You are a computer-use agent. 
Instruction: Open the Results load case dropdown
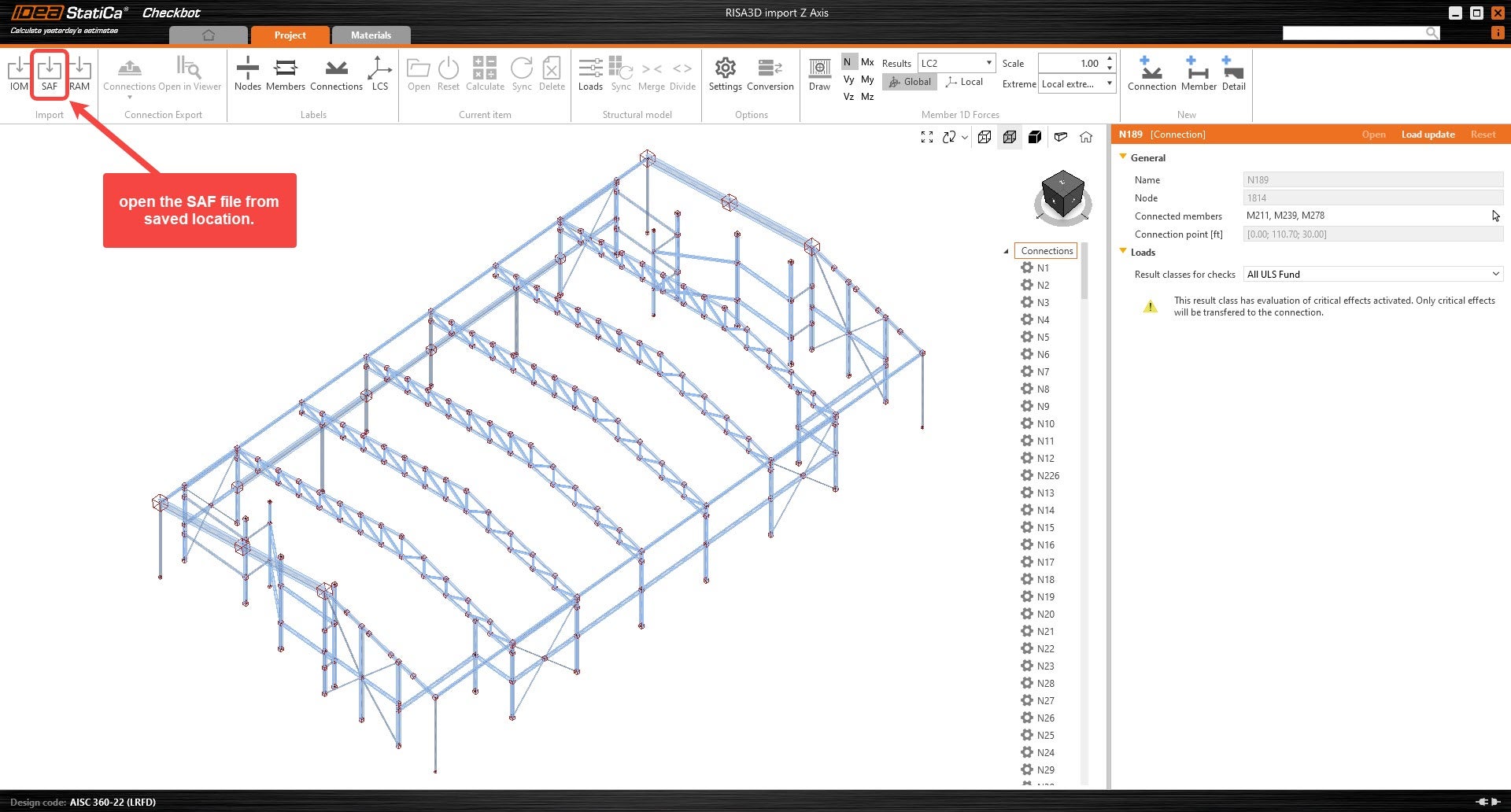pyautogui.click(x=988, y=63)
